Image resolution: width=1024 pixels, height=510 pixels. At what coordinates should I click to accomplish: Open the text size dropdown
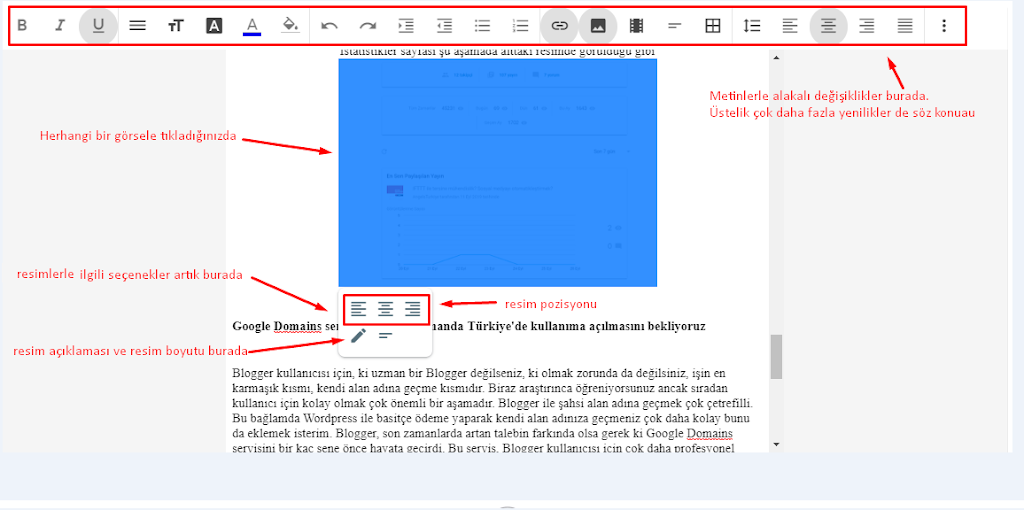(176, 26)
